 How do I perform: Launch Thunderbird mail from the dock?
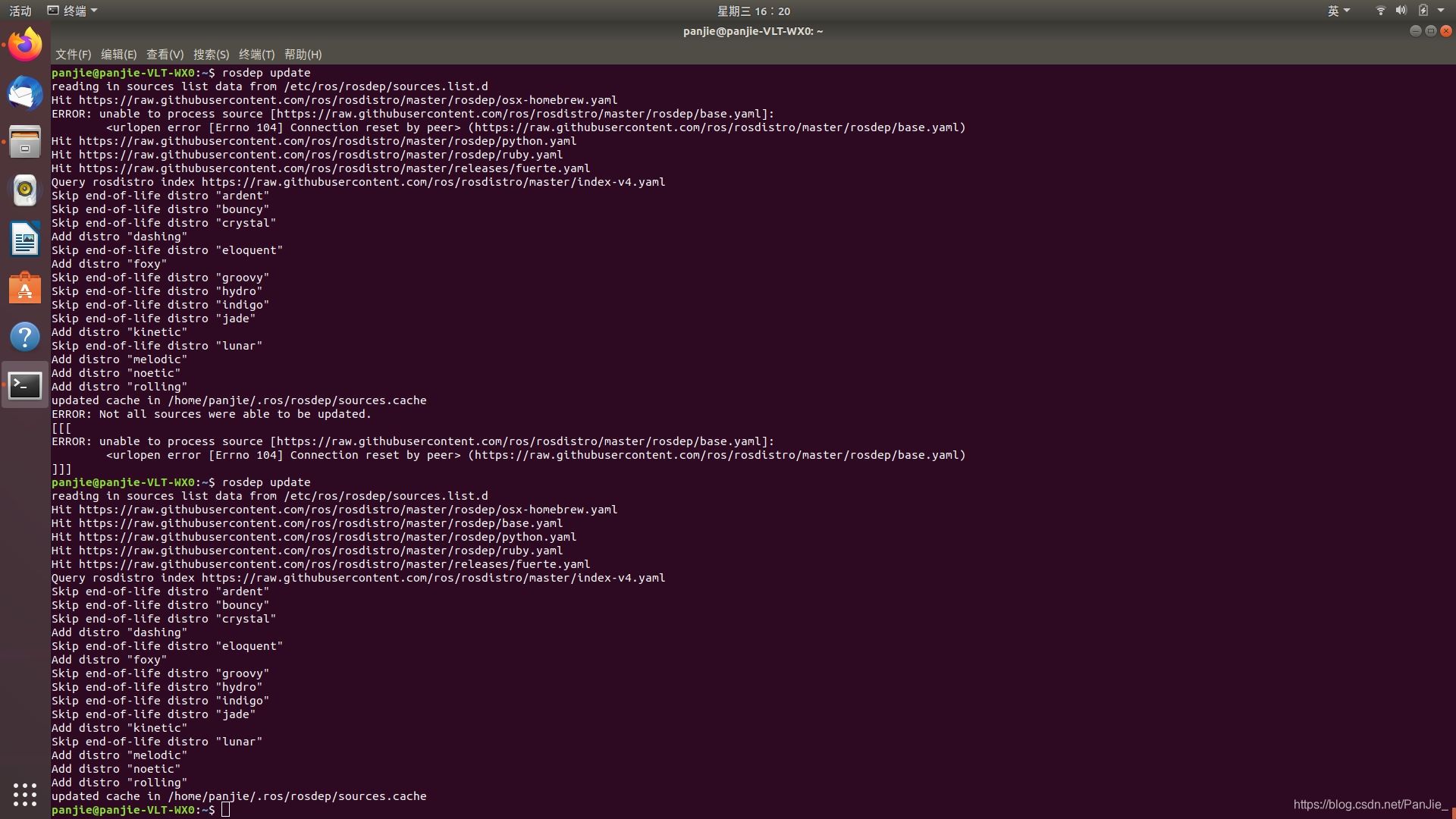[25, 93]
